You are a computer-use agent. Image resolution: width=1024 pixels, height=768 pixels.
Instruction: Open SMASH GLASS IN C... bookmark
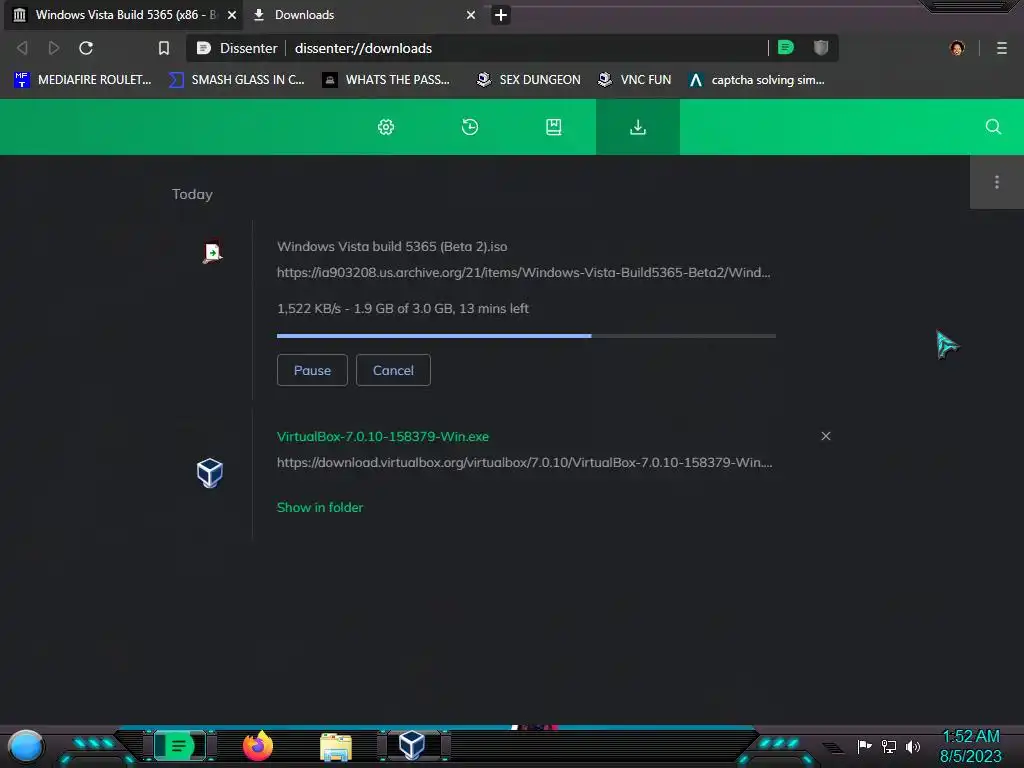(x=236, y=80)
